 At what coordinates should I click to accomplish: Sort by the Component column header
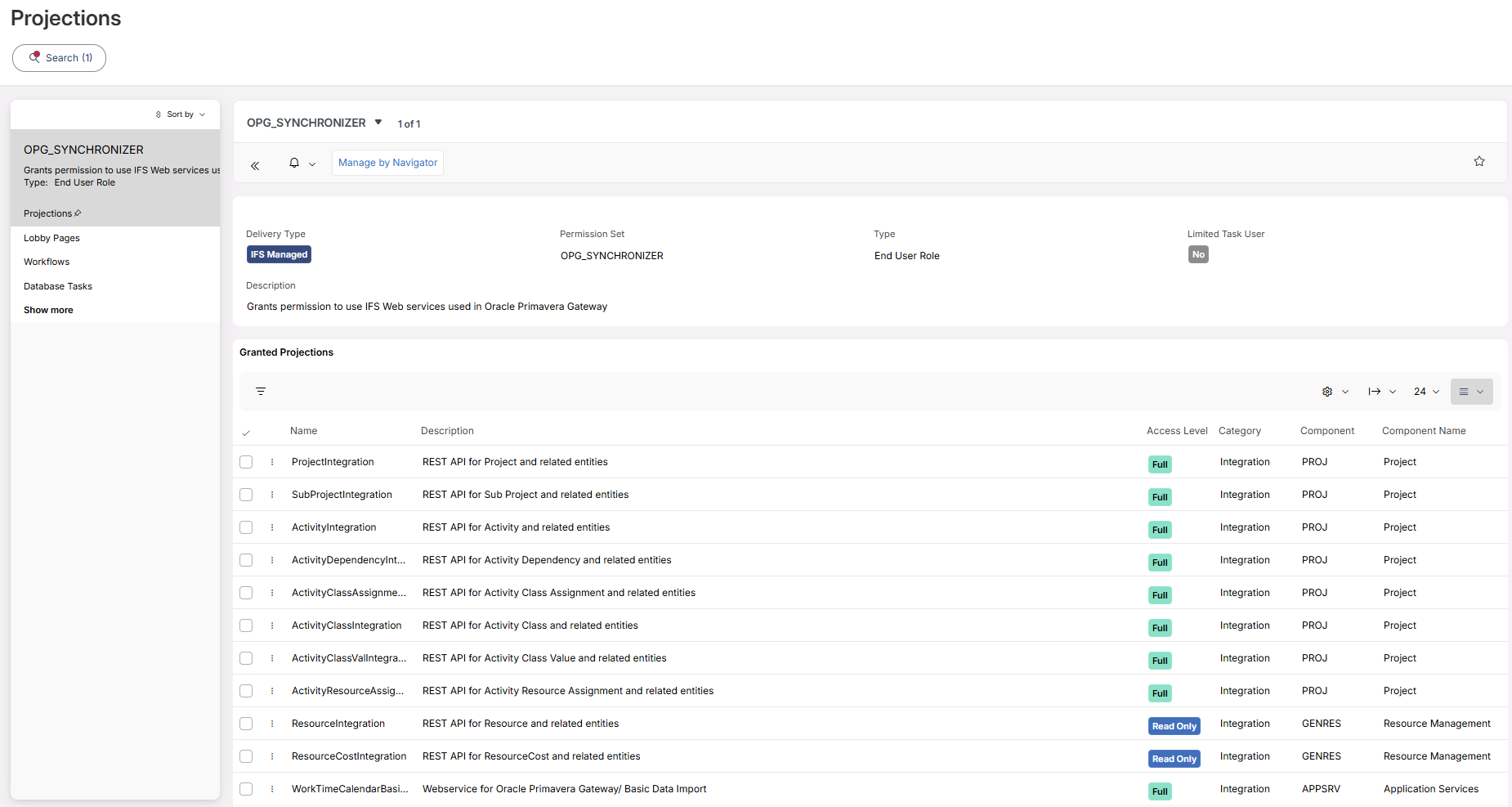click(x=1327, y=431)
